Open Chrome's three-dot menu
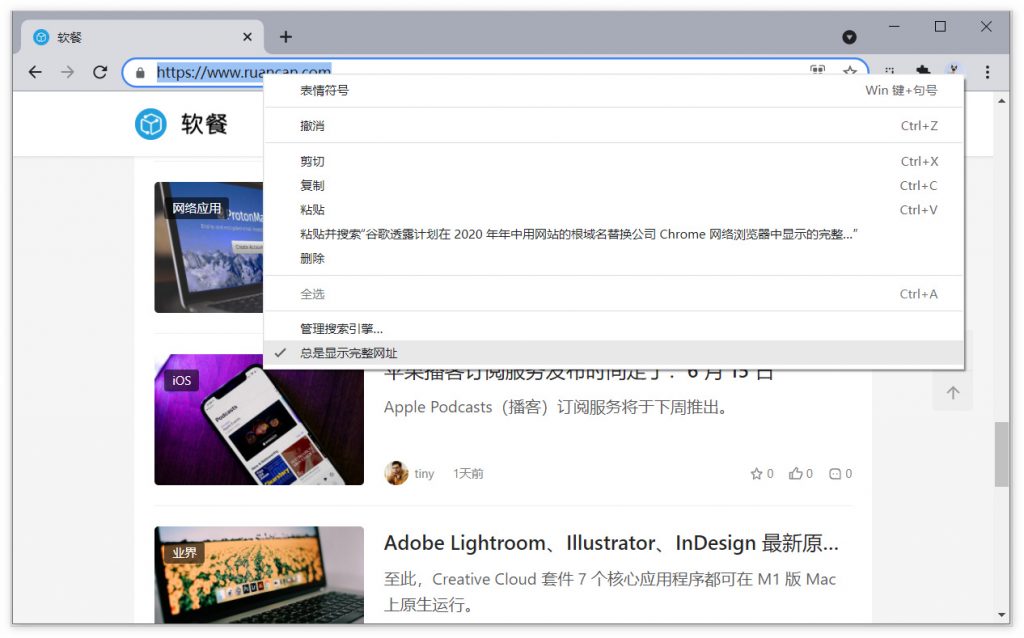The image size is (1024, 638). click(x=987, y=72)
